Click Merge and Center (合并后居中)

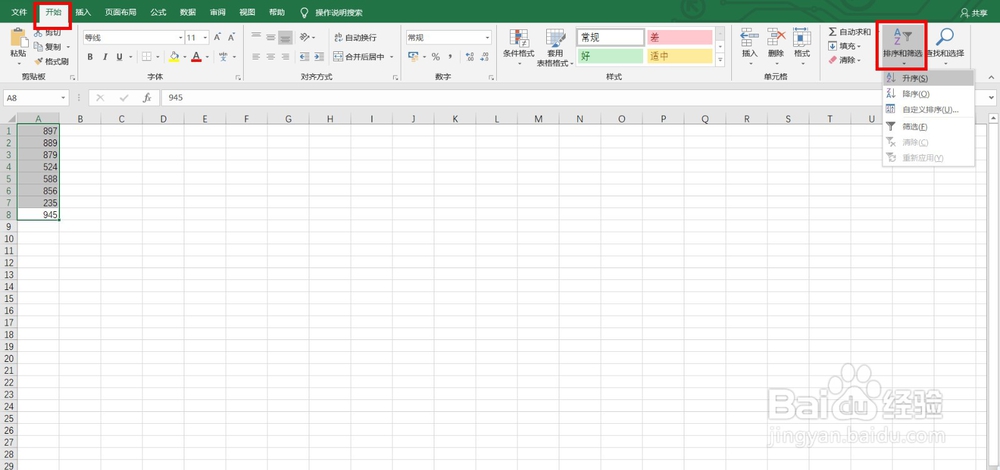point(359,57)
